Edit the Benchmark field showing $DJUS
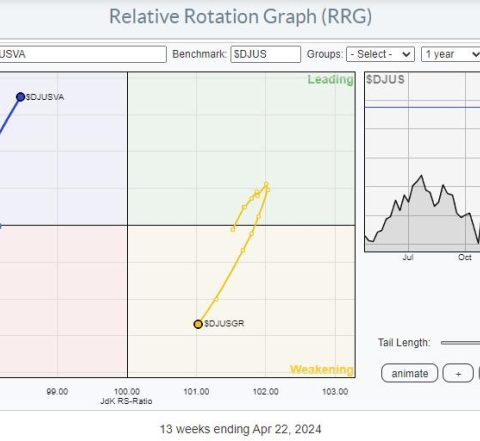 coord(265,54)
